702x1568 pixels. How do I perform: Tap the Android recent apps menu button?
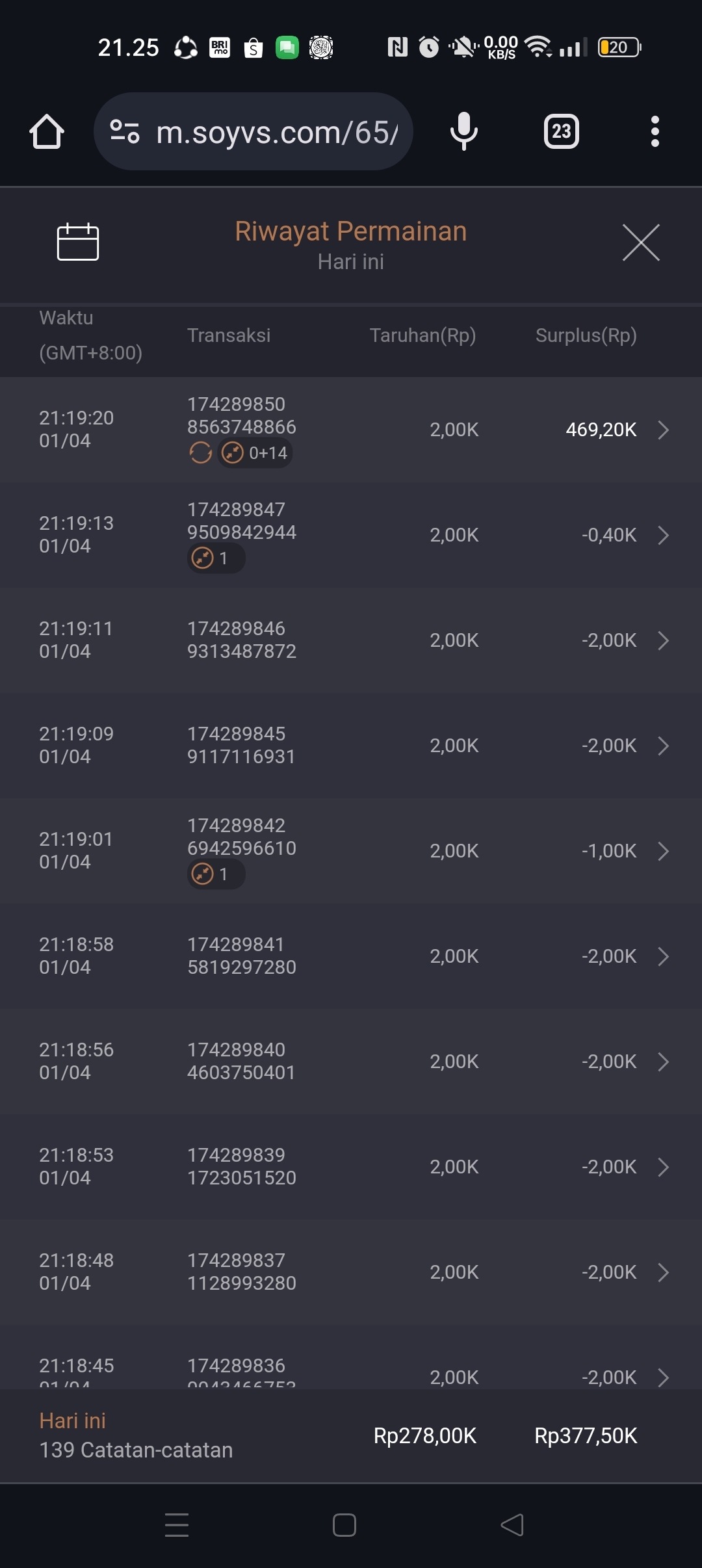(177, 1524)
